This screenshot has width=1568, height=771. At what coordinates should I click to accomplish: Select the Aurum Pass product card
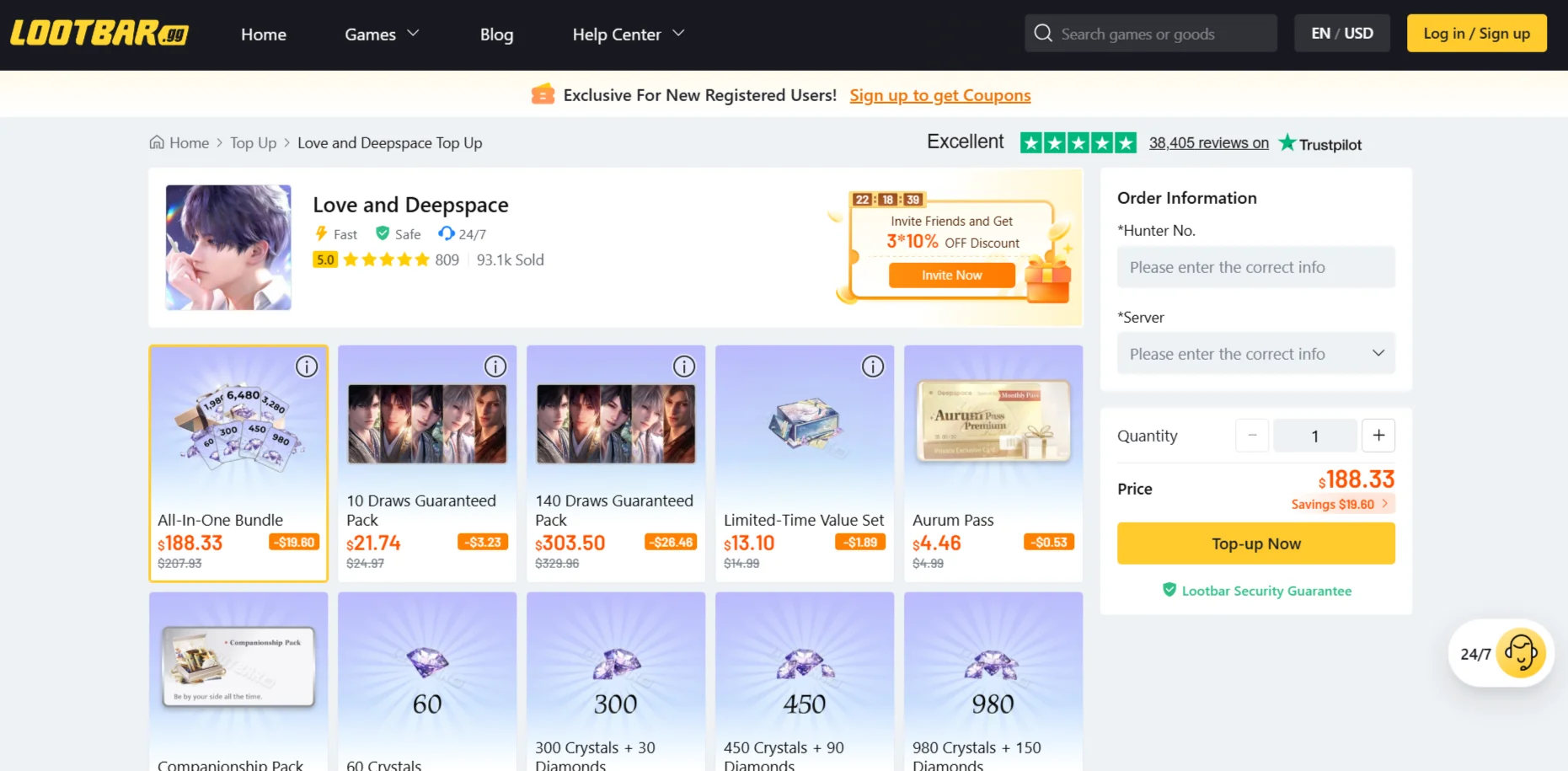pos(993,463)
